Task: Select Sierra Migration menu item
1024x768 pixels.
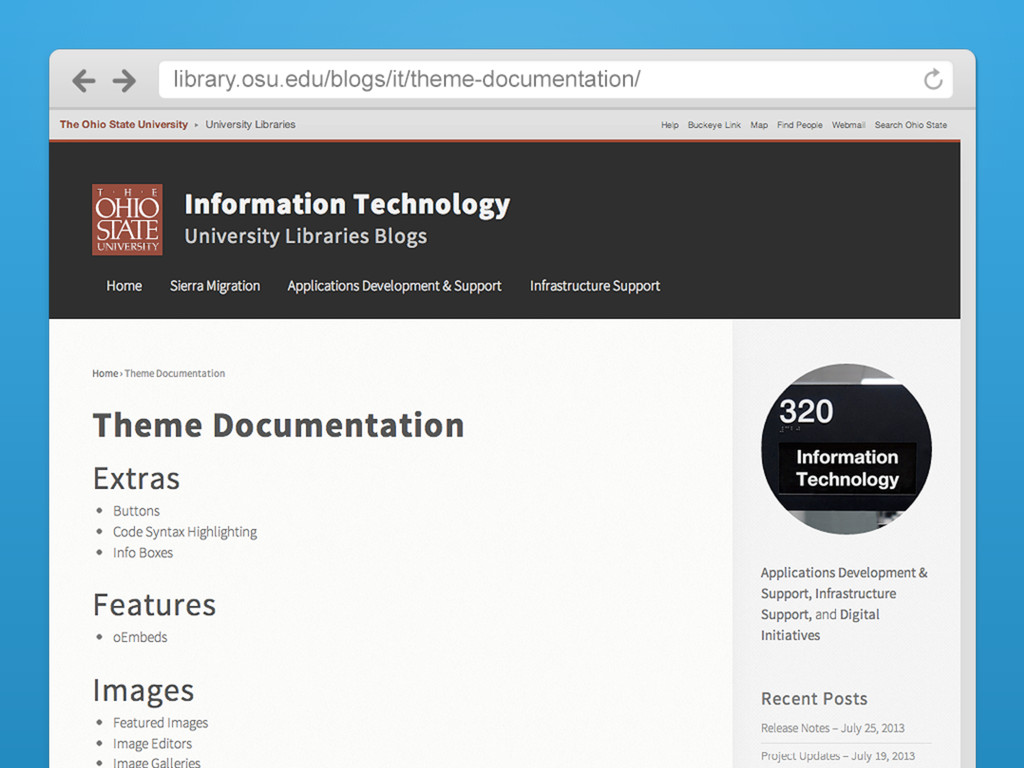Action: point(215,286)
